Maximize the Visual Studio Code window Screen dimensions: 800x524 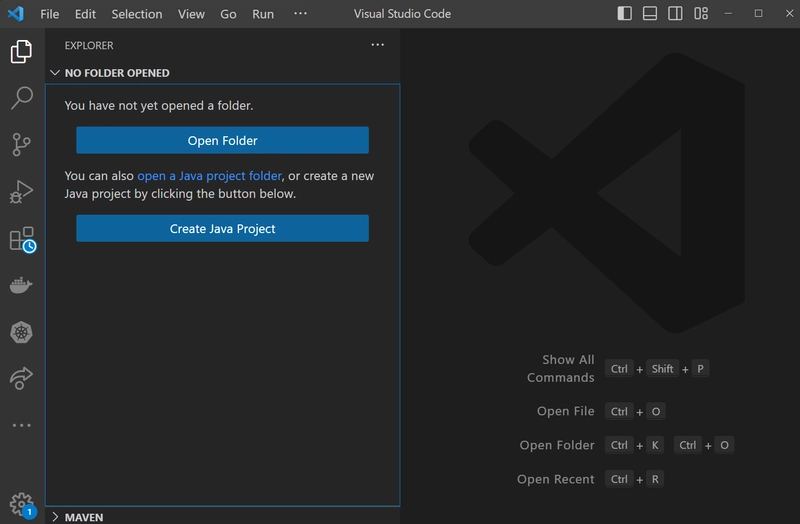[759, 13]
